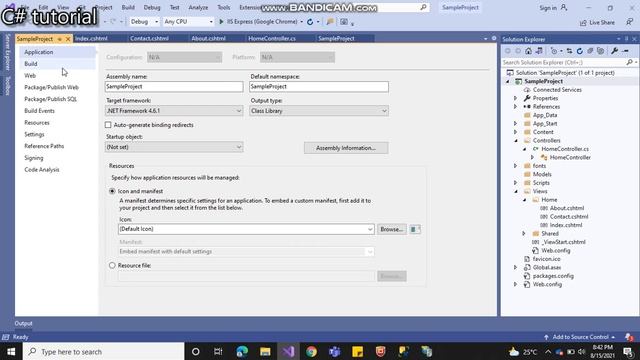The height and width of the screenshot is (360, 640).
Task: Expand the Shared folder
Action: click(x=524, y=233)
